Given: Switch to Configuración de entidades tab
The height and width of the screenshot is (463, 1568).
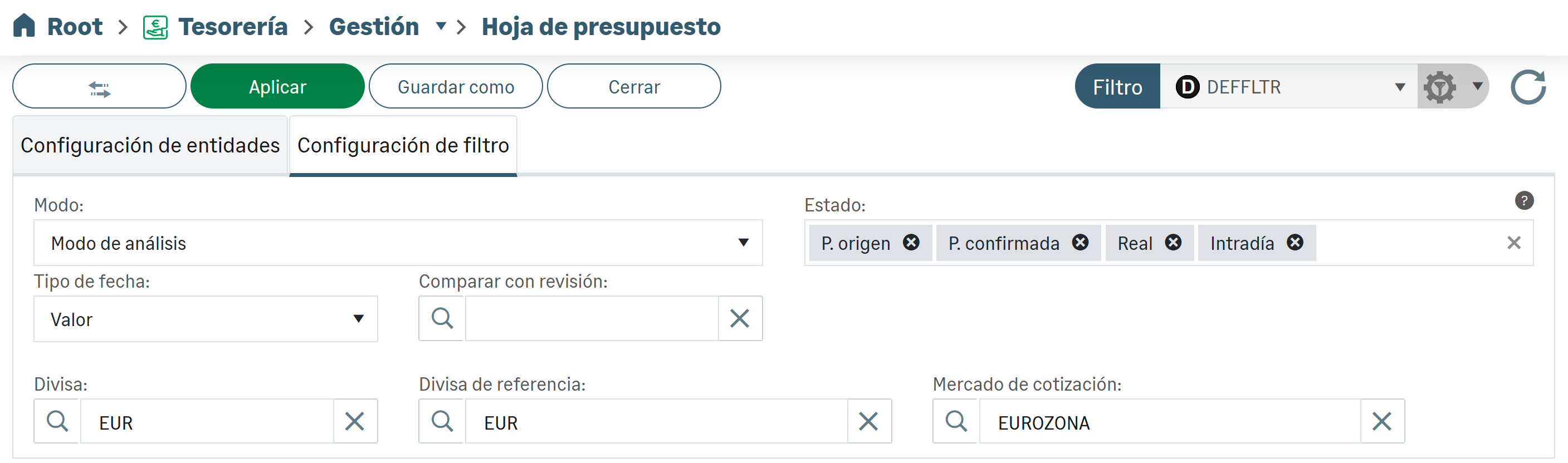Looking at the screenshot, I should (150, 145).
